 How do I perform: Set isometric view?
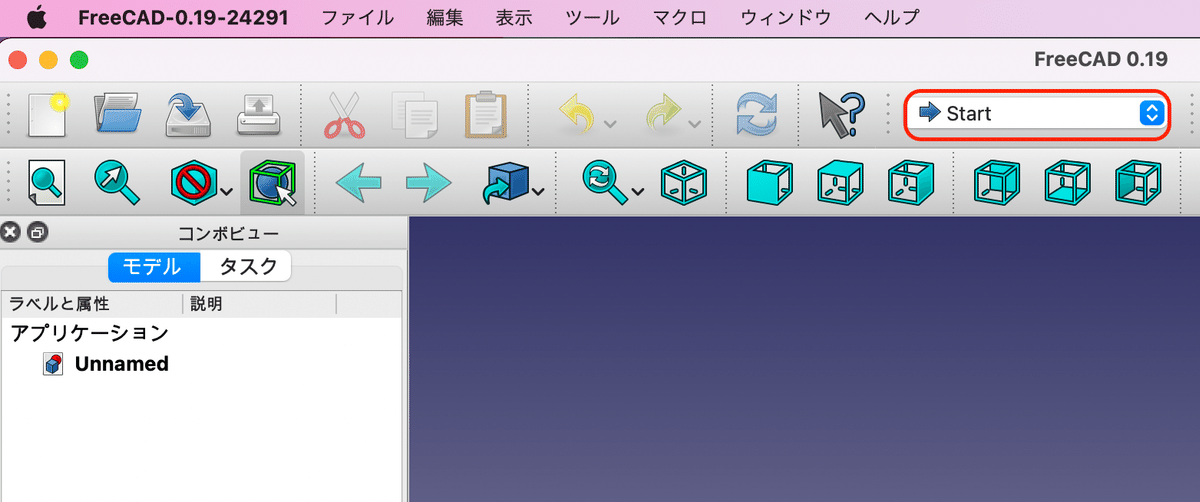[684, 182]
